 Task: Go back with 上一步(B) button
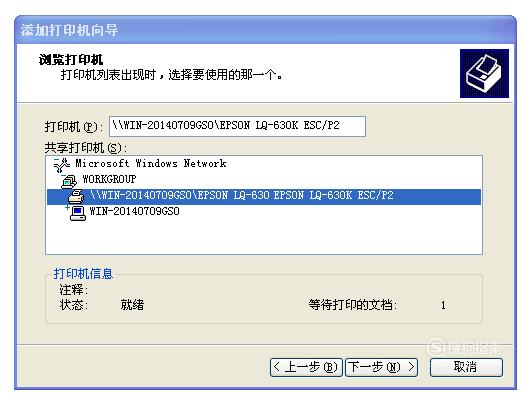tap(306, 367)
